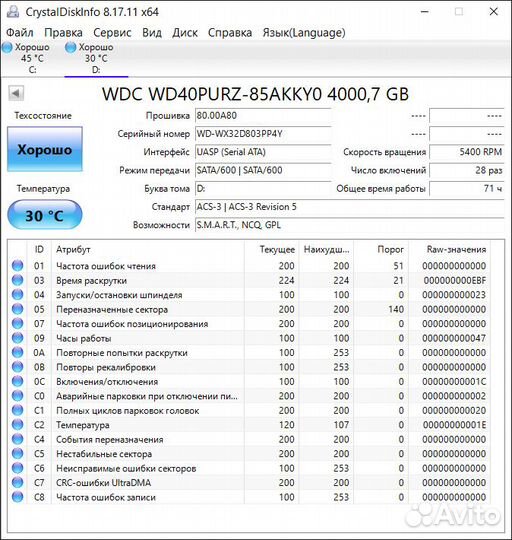Screen dimensions: 512x540
Task: Open the Язык(Language) menu
Action: tap(304, 33)
